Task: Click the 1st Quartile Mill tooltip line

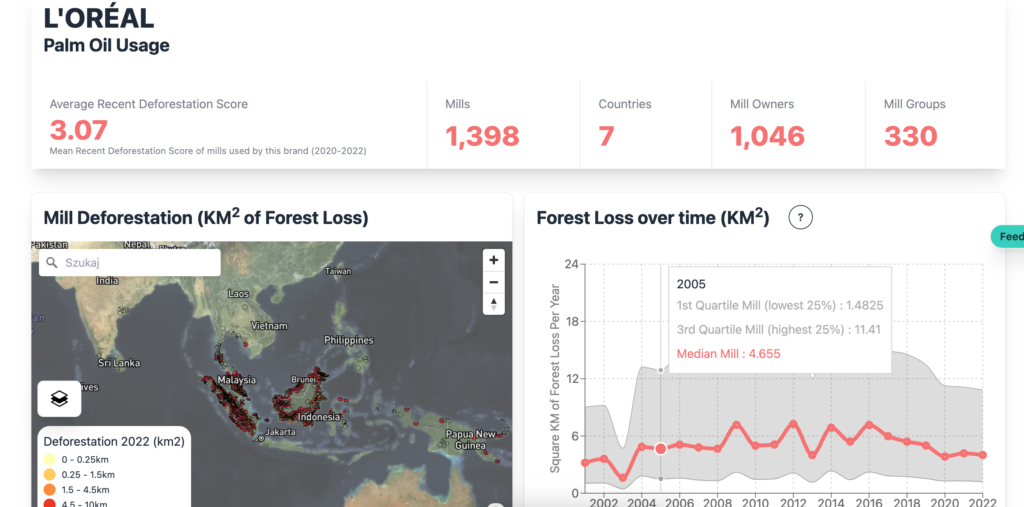Action: coord(780,305)
